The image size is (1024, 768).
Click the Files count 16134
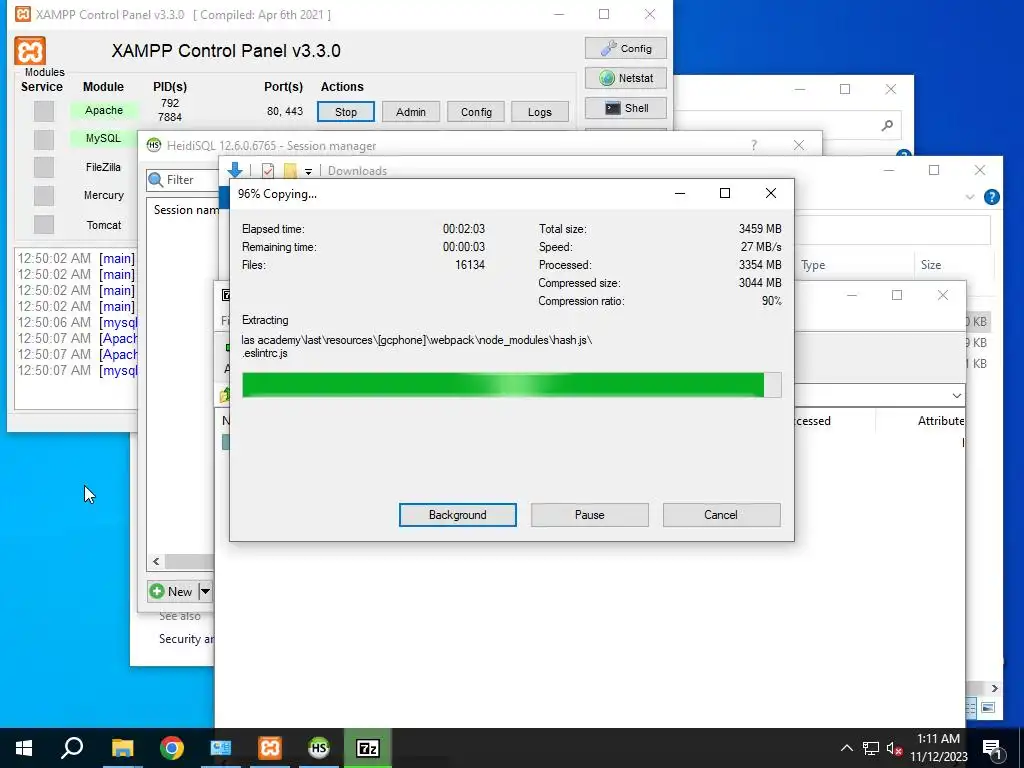(470, 264)
